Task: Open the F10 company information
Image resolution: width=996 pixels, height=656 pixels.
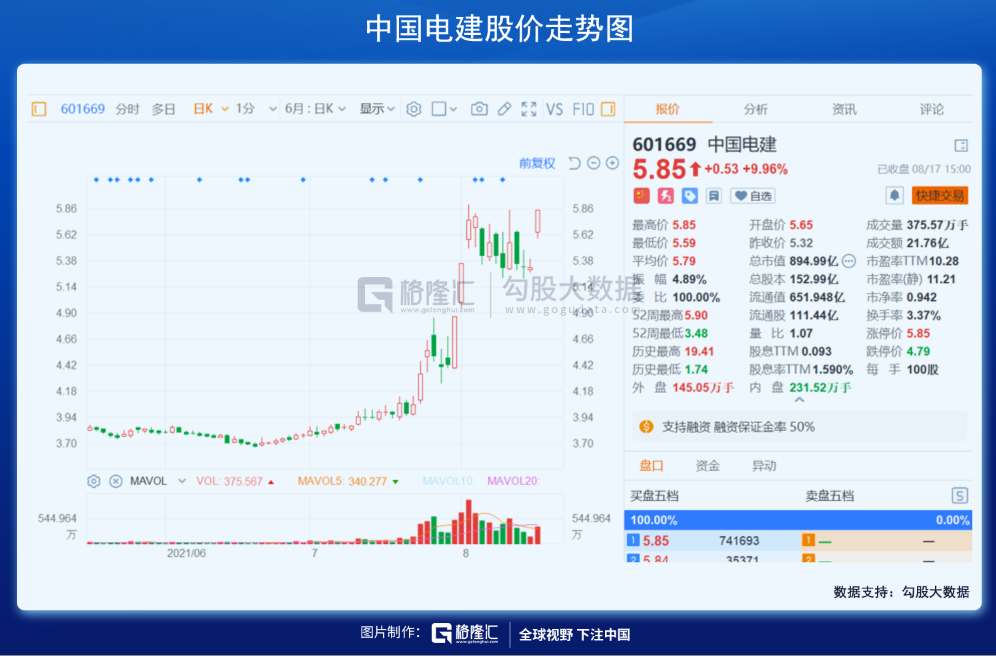Action: (582, 109)
